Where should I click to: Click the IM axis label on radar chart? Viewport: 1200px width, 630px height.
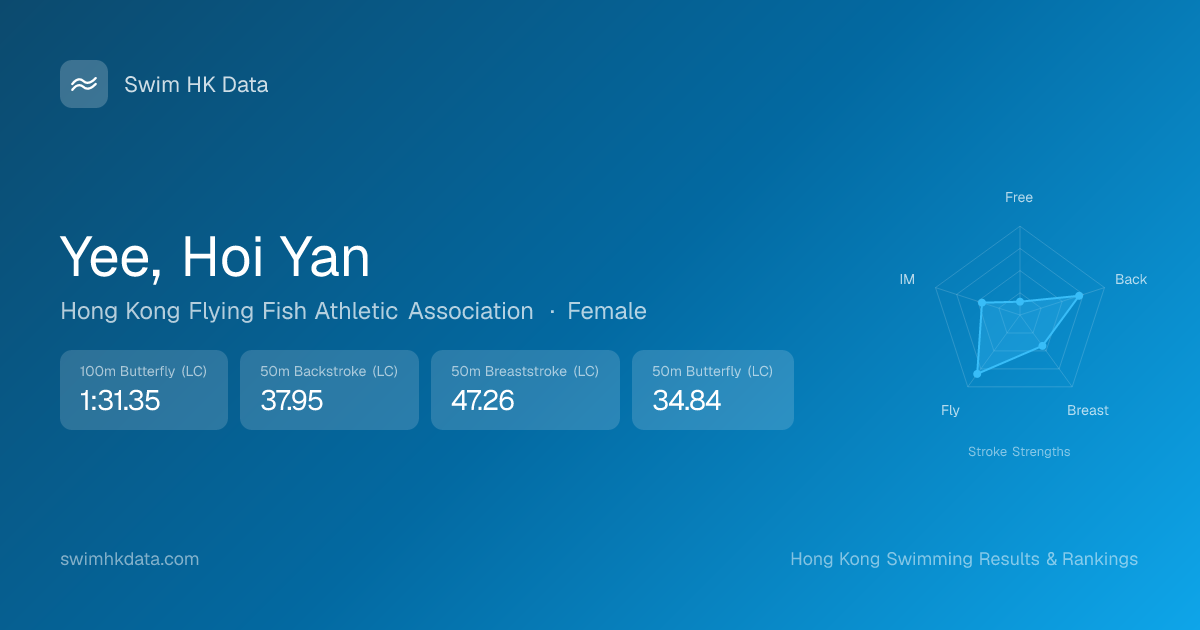(907, 280)
